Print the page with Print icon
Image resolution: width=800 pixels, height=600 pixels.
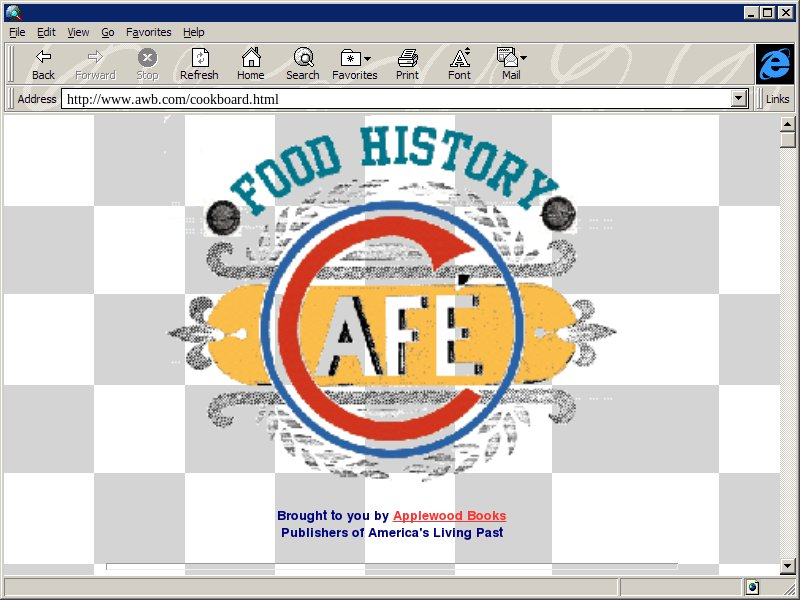tap(407, 58)
